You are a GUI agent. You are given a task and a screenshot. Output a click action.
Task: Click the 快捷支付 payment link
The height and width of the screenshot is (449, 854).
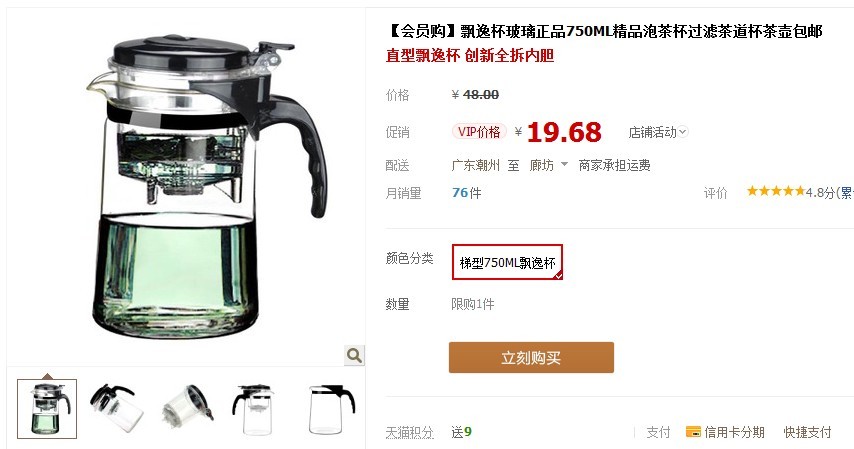[x=807, y=432]
